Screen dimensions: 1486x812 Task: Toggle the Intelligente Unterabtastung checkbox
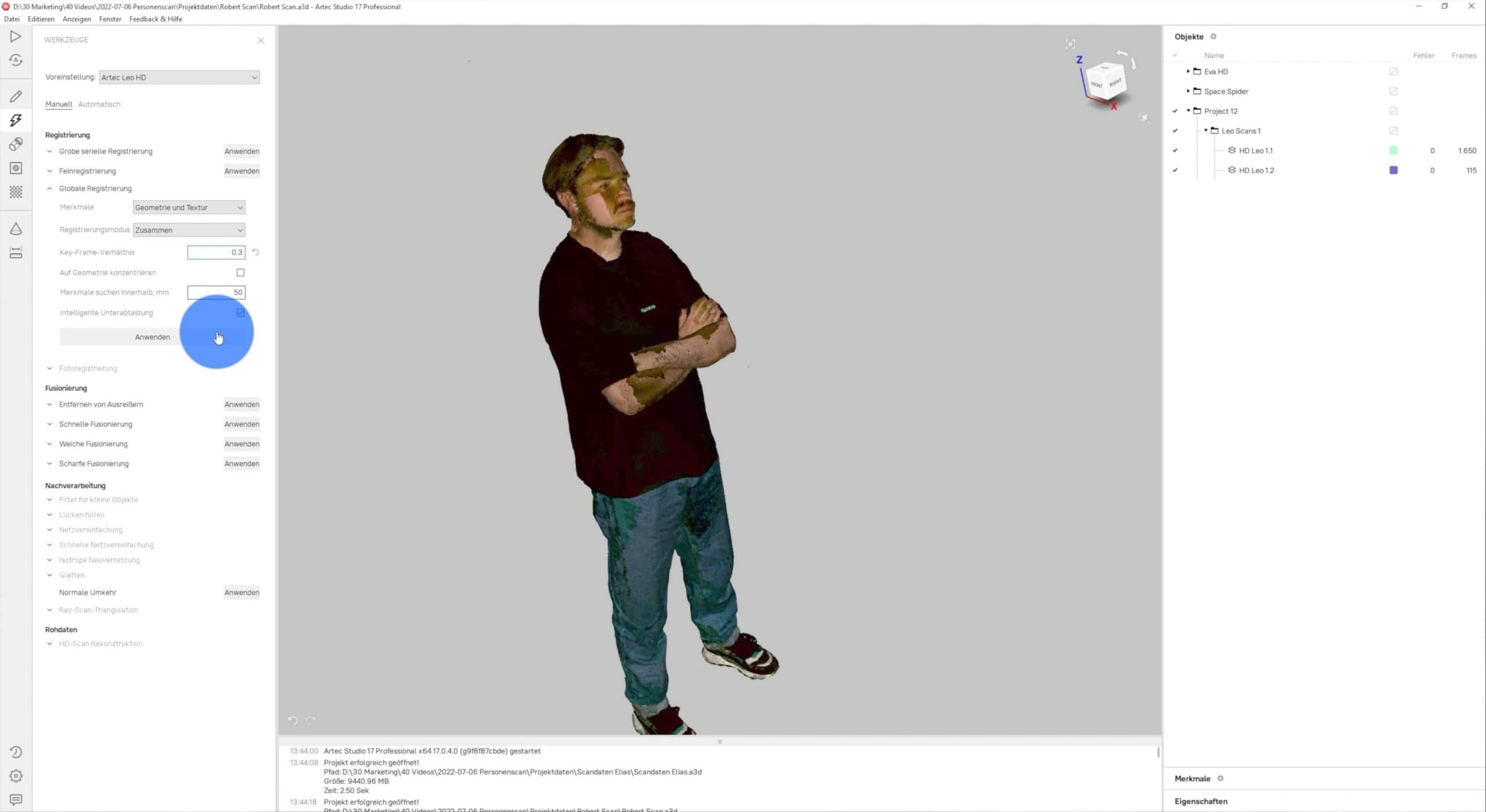[240, 312]
